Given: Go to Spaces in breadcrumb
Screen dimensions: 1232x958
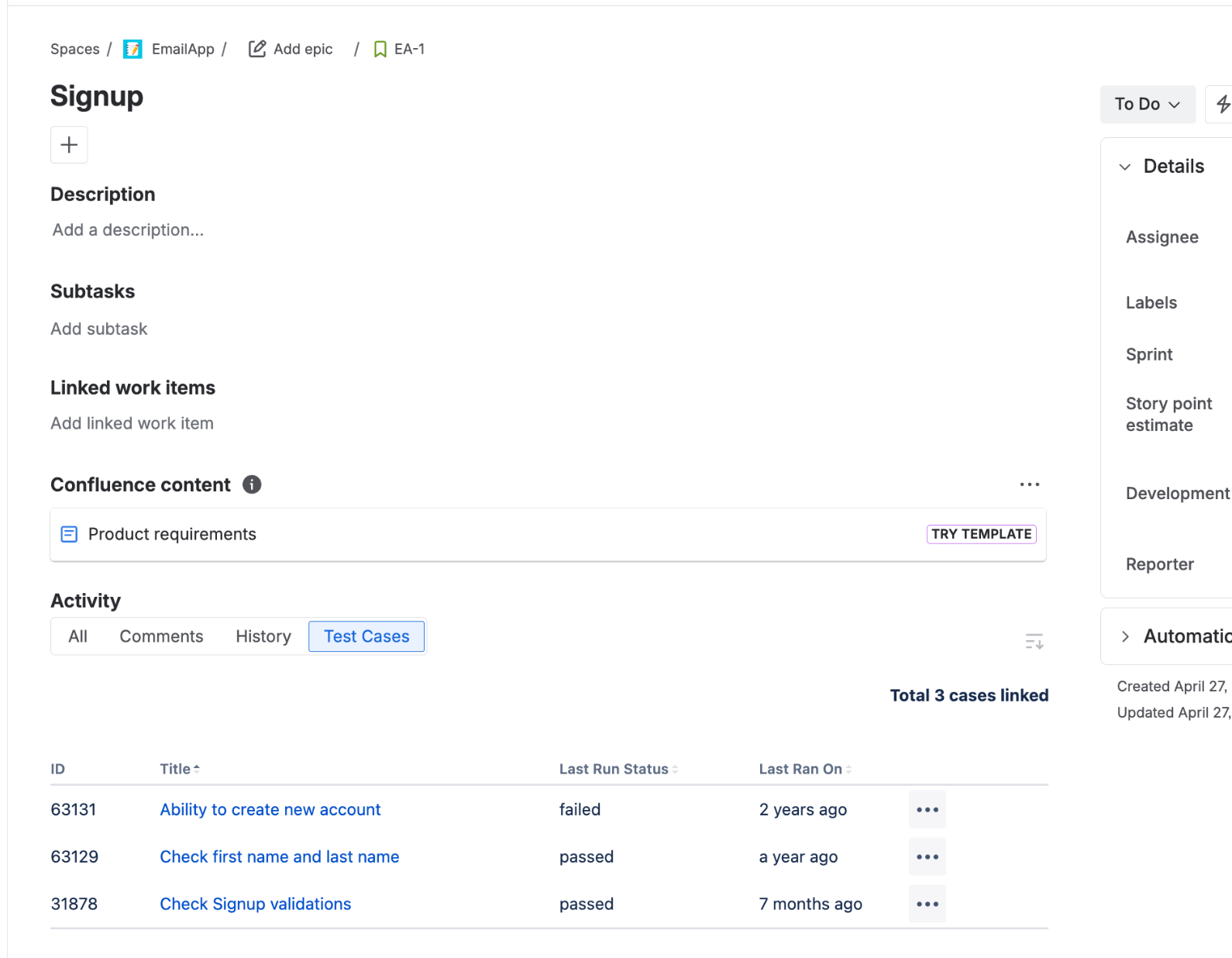Looking at the screenshot, I should pos(75,49).
